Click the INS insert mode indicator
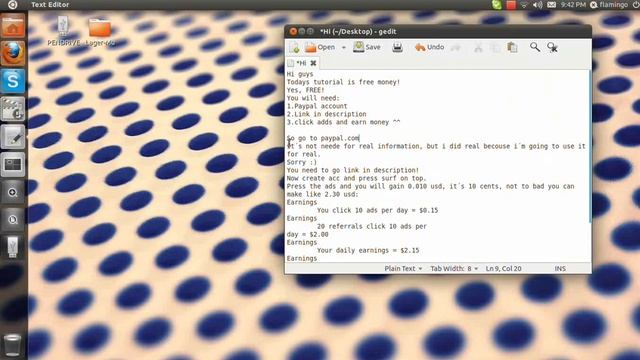 560,269
